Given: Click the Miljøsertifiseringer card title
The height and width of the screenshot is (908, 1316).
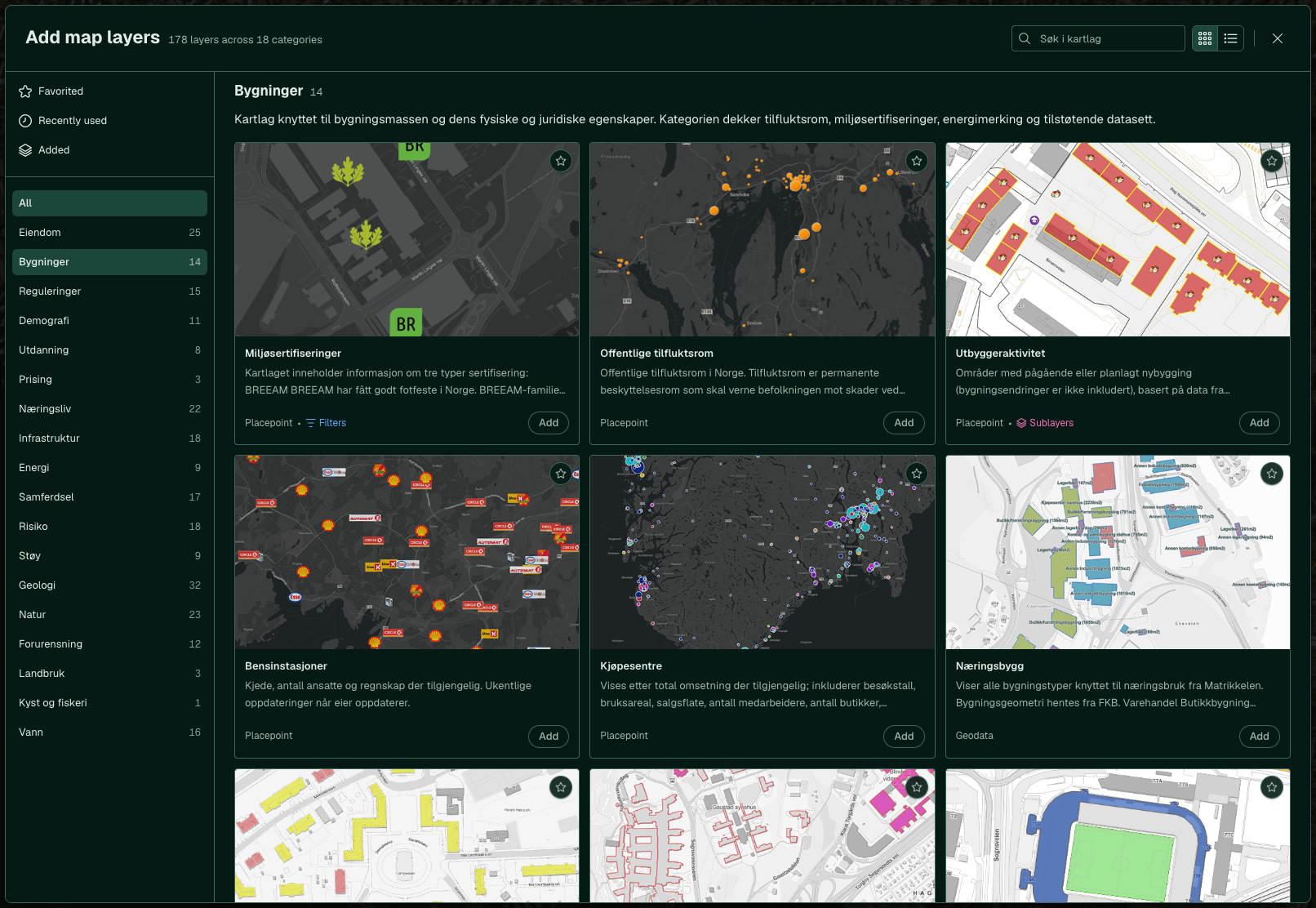Looking at the screenshot, I should (293, 354).
